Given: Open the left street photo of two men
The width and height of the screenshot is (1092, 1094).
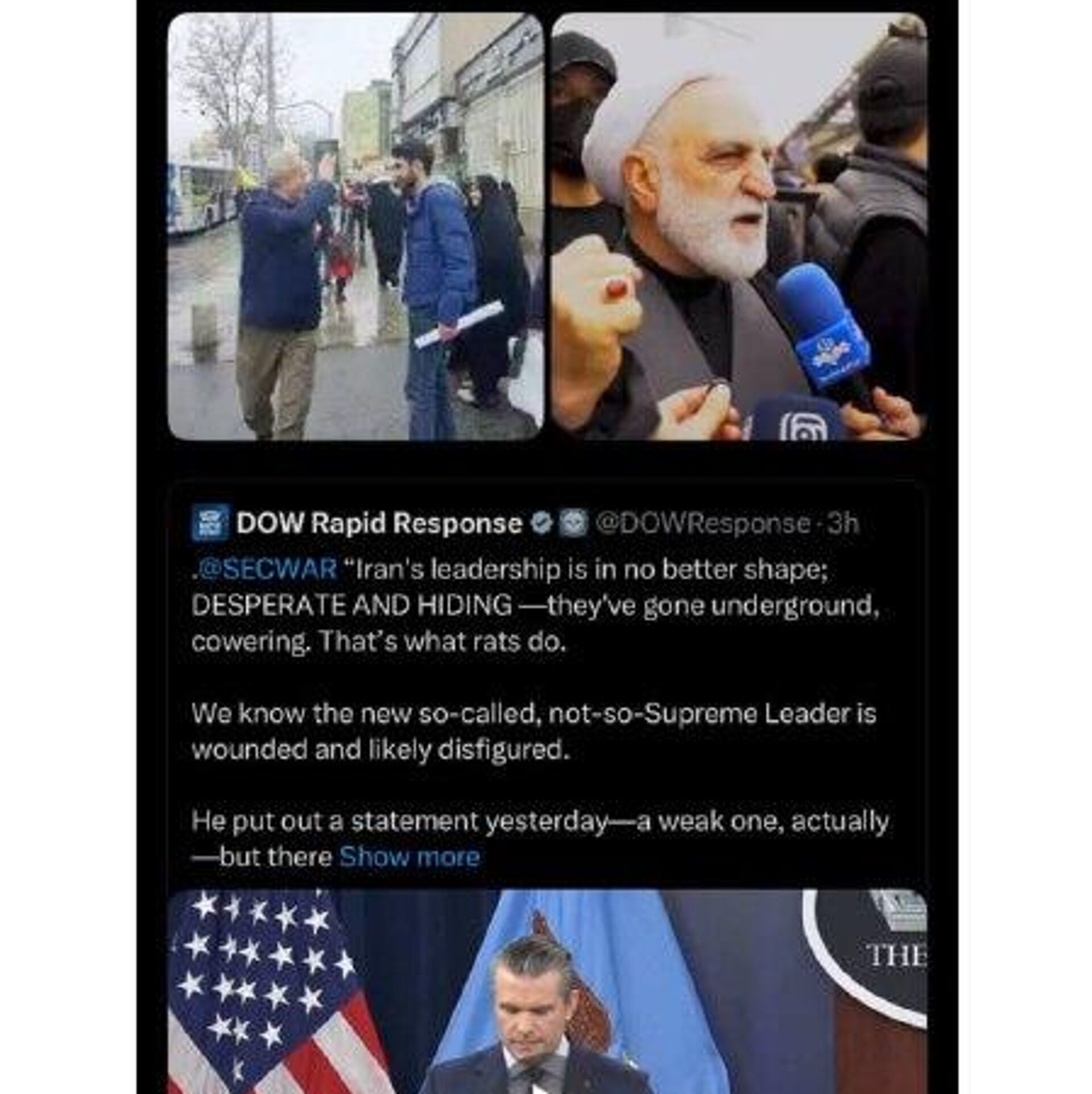Looking at the screenshot, I should pos(356,226).
